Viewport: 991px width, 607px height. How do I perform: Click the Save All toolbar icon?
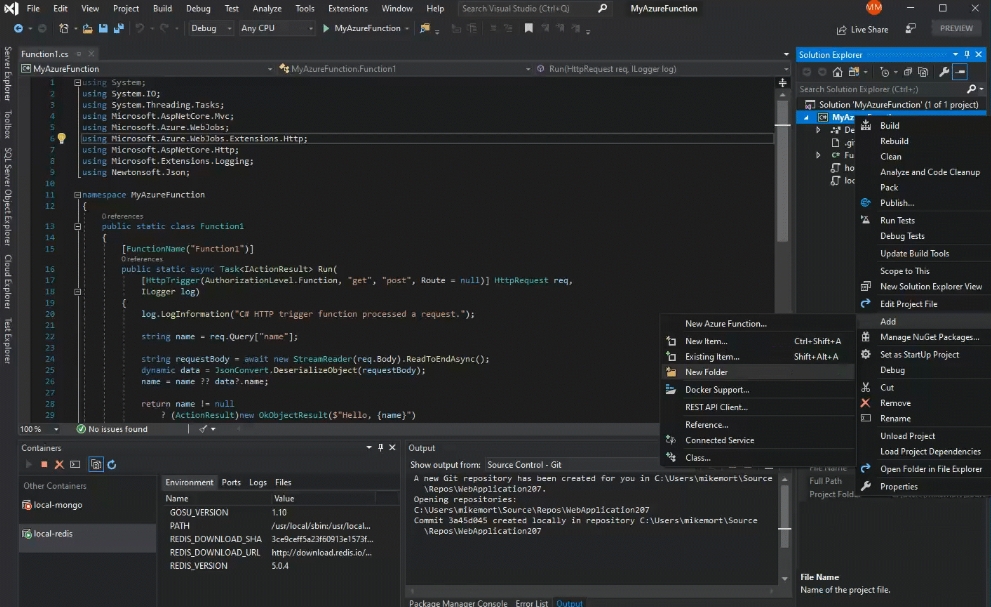[x=119, y=29]
